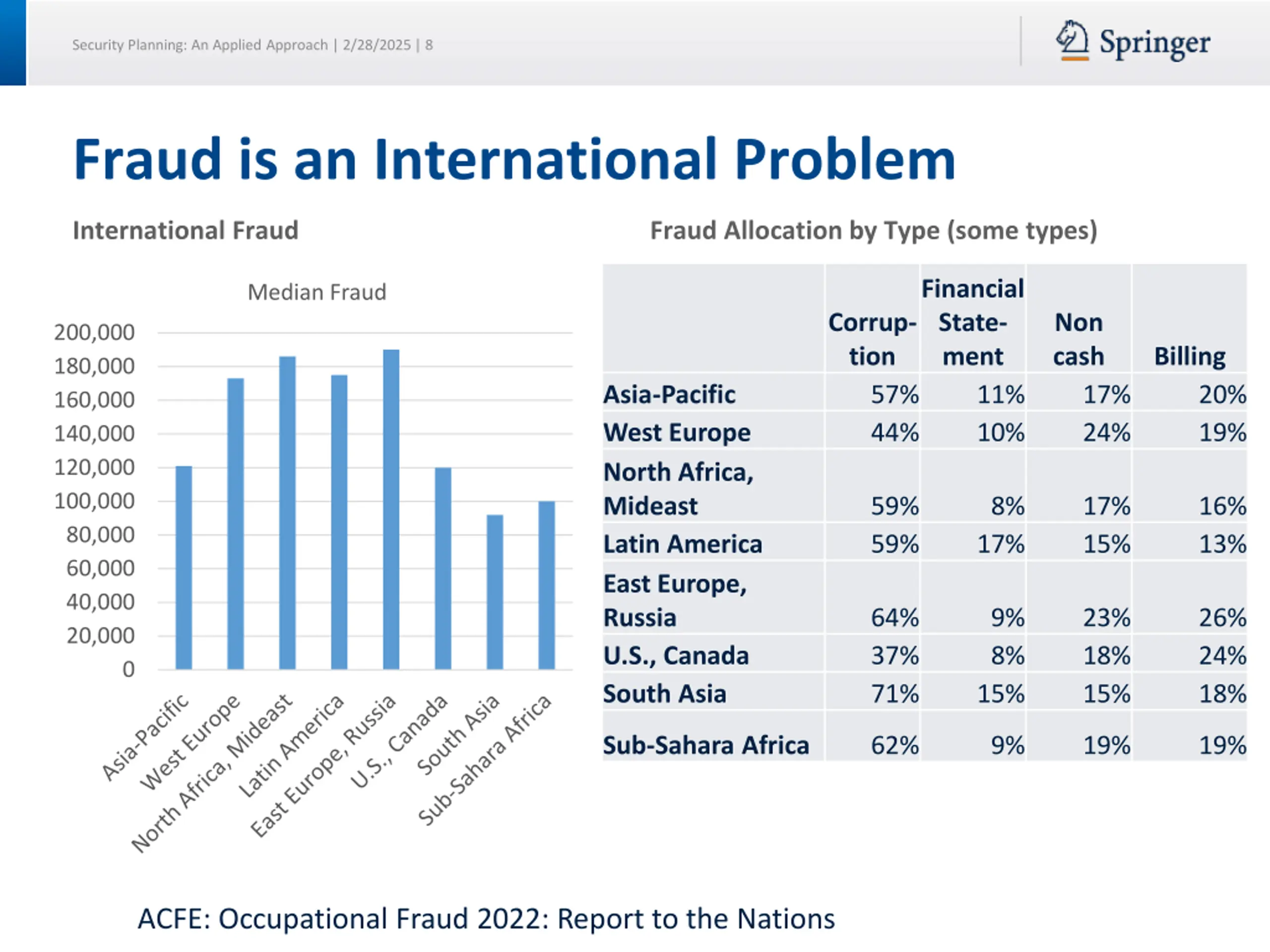Click the ACFE Occupational Fraud 2022 citation

pos(486,919)
